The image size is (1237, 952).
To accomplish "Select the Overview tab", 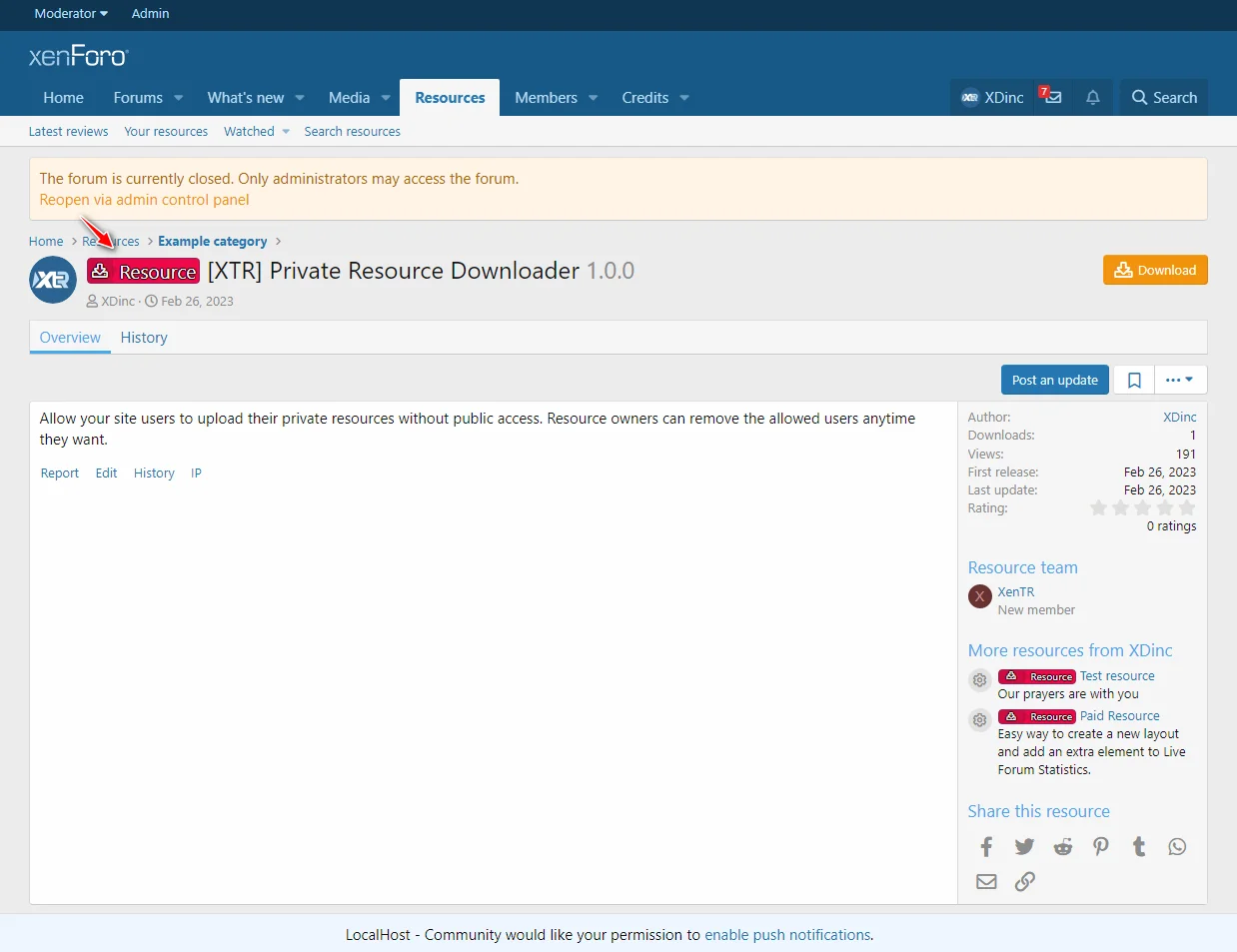I will [69, 338].
